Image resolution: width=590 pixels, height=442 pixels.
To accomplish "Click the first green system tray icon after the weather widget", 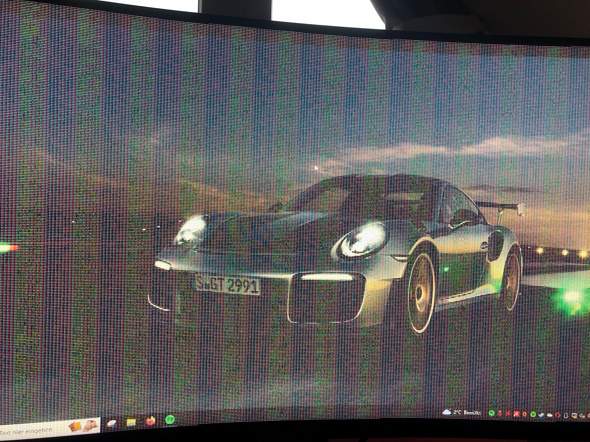I will (491, 413).
